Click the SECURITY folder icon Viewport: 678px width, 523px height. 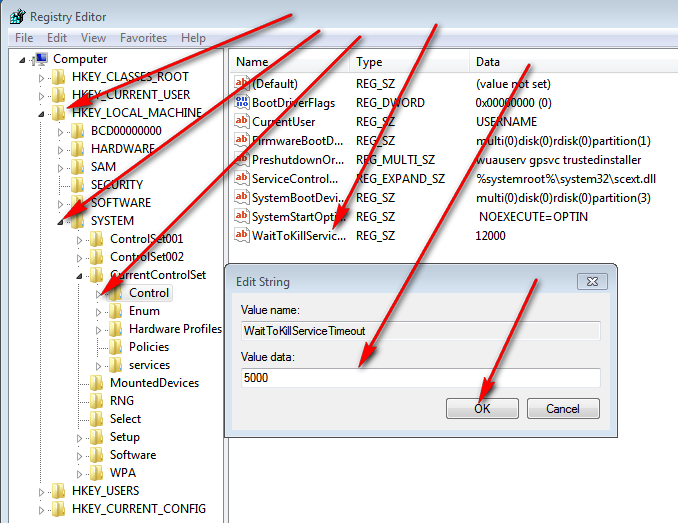[77, 185]
